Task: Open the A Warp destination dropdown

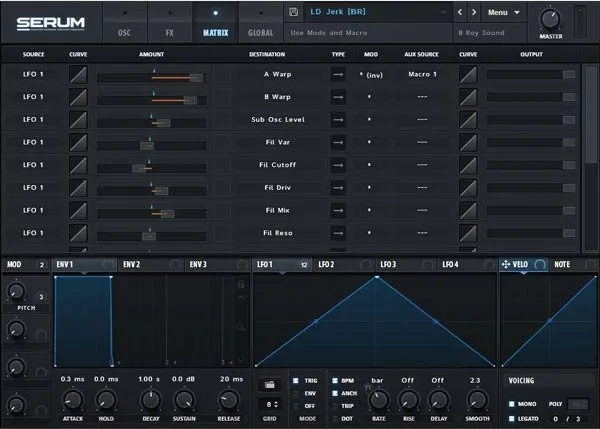Action: [x=278, y=74]
